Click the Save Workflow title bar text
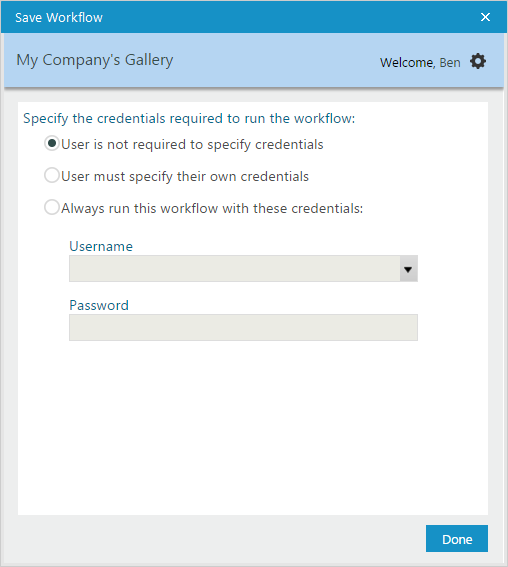 [x=59, y=18]
